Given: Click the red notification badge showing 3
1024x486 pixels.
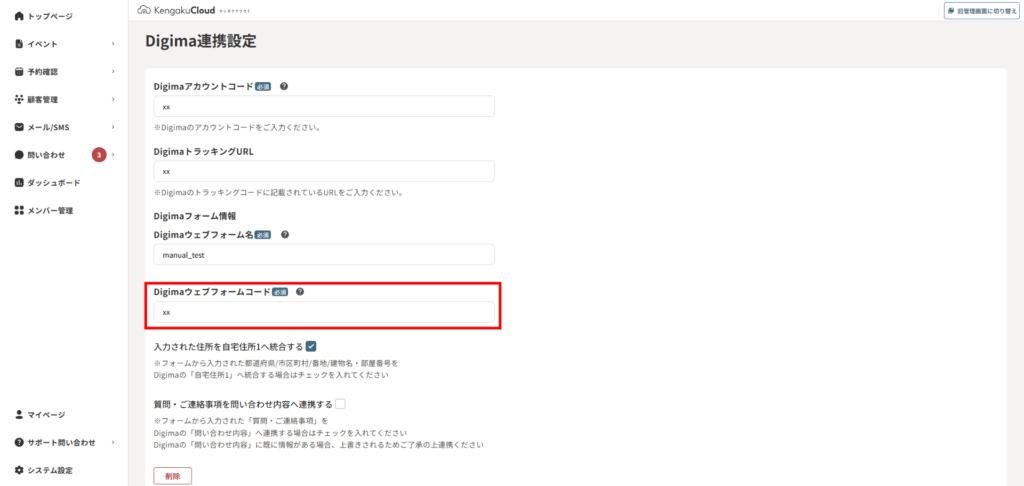Looking at the screenshot, I should (99, 155).
